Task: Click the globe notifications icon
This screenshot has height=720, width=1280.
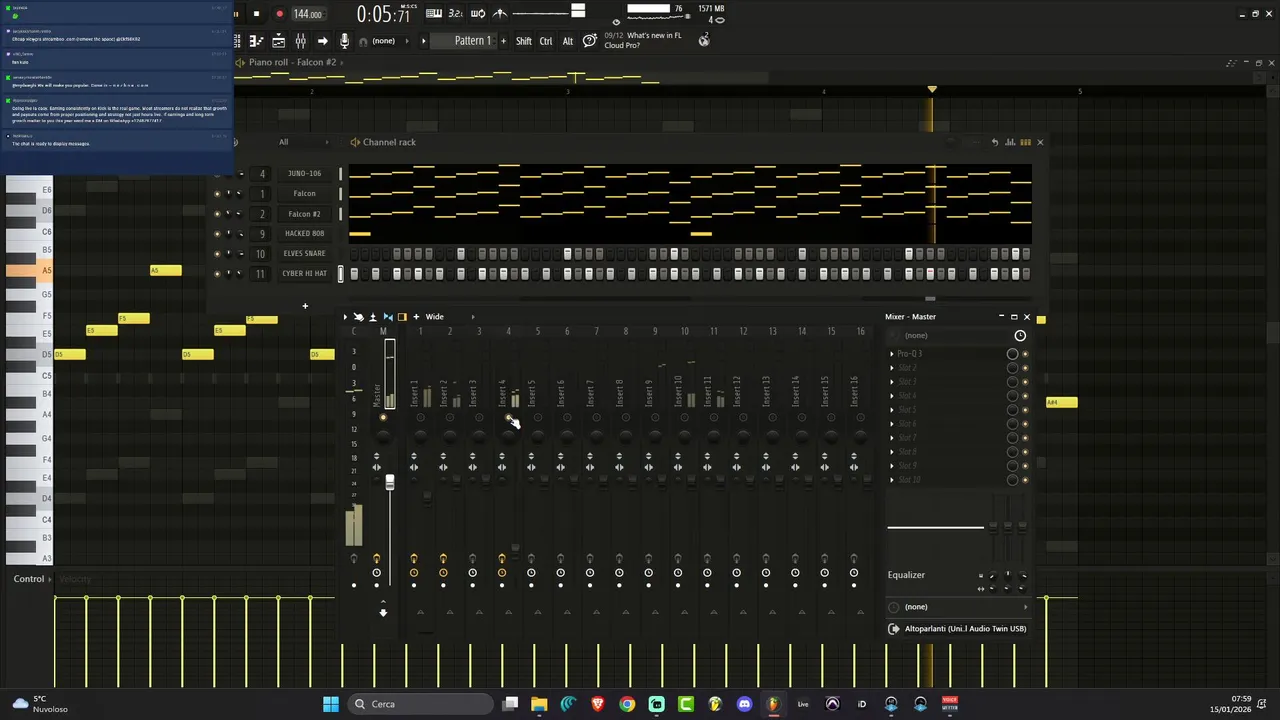Action: 704,40
